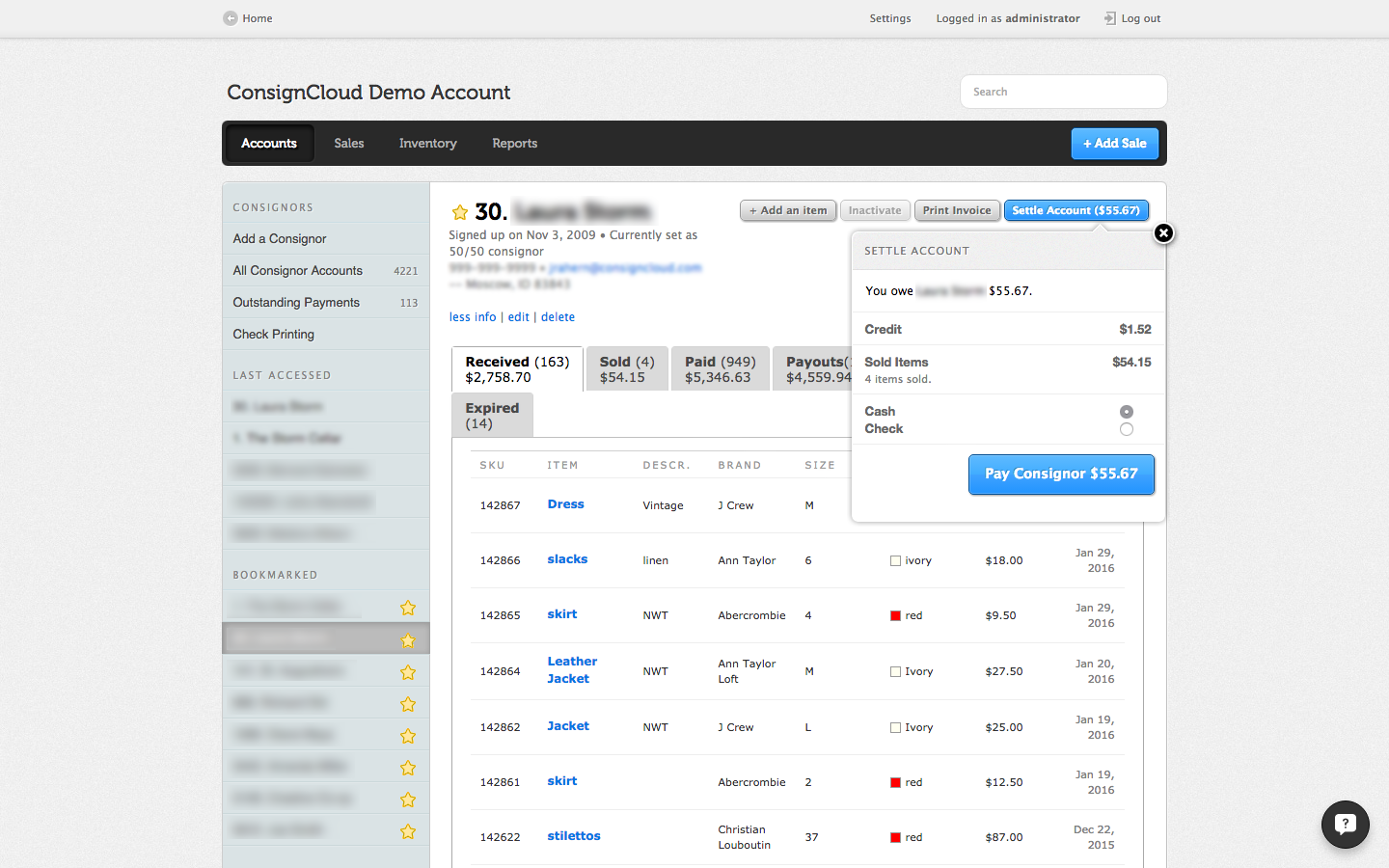This screenshot has width=1389, height=868.
Task: Select the Check payment option
Action: (x=1126, y=429)
